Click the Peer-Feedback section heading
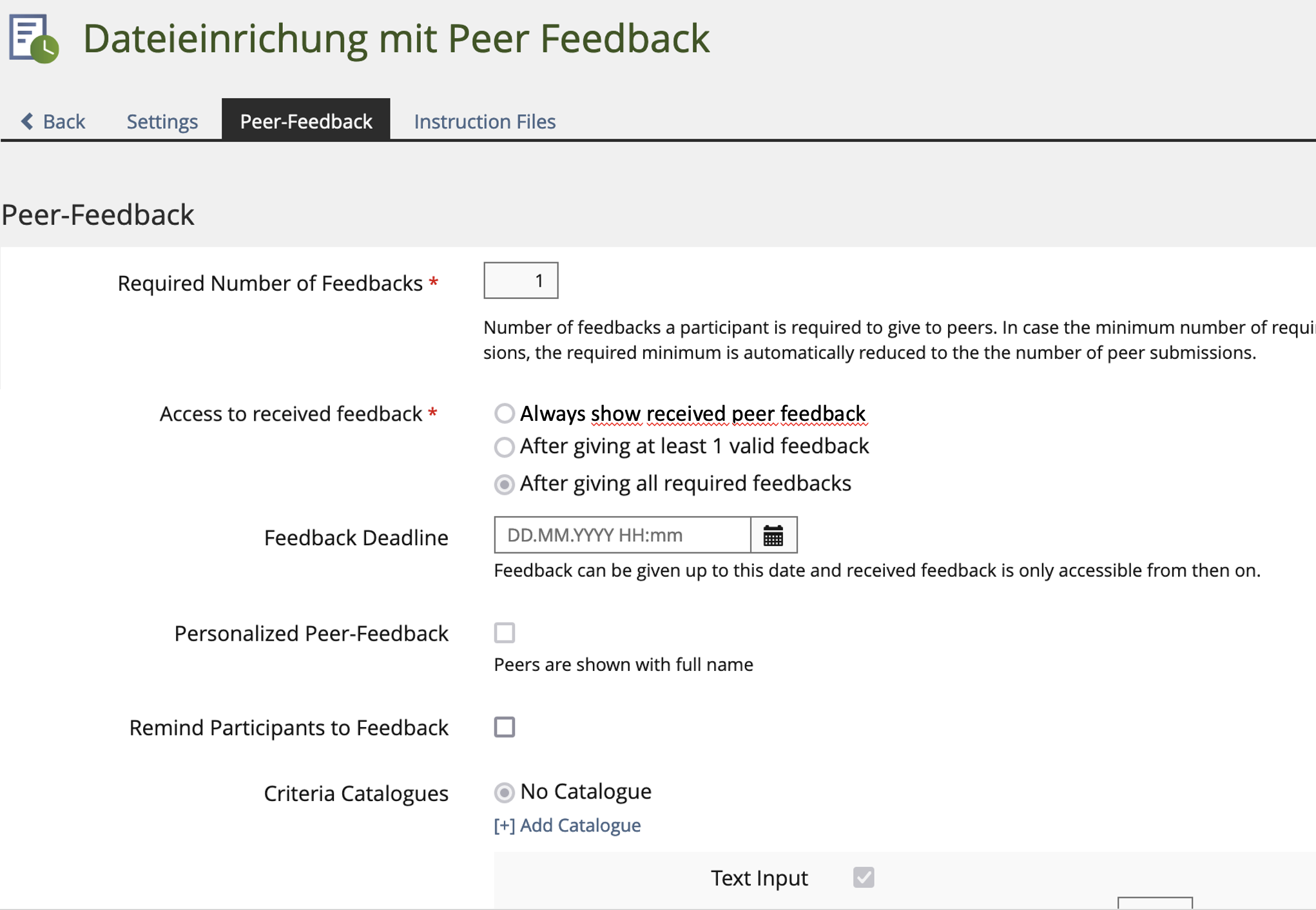Screen dimensions: 1316x910 click(x=98, y=215)
